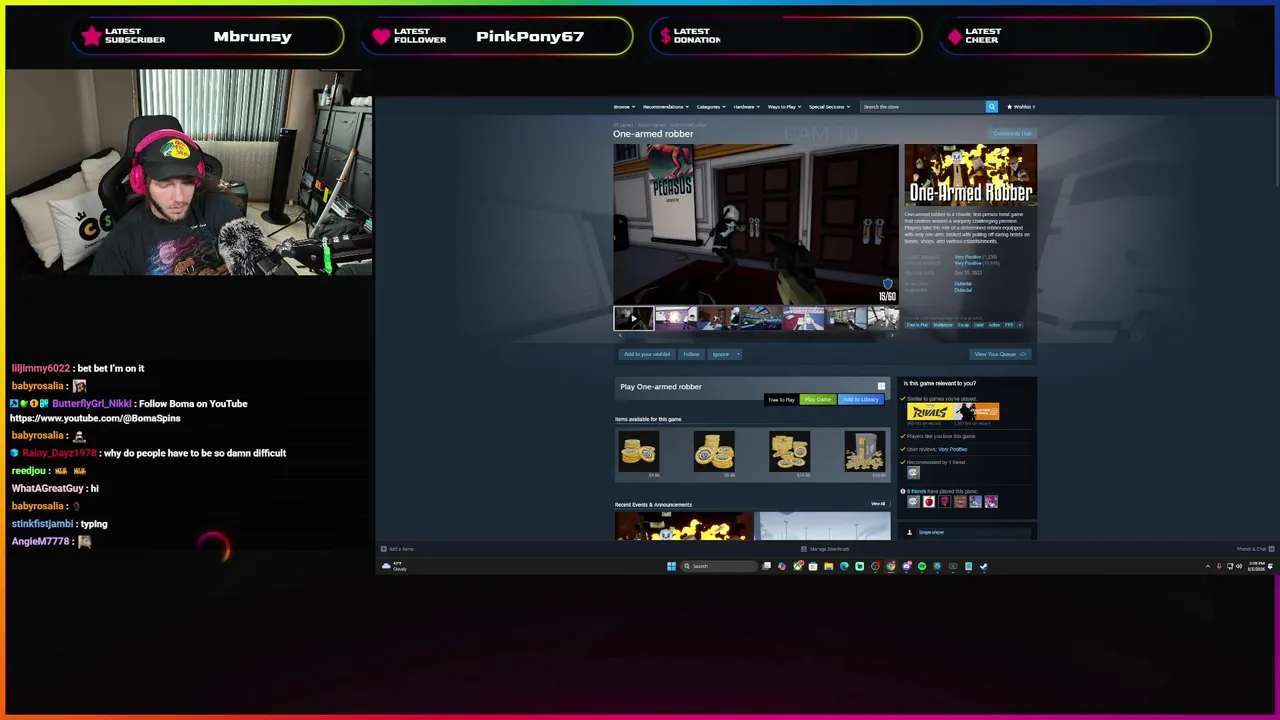Select the $24.99 gold coins item
Viewport: 1280px width, 720px height.
(789, 452)
